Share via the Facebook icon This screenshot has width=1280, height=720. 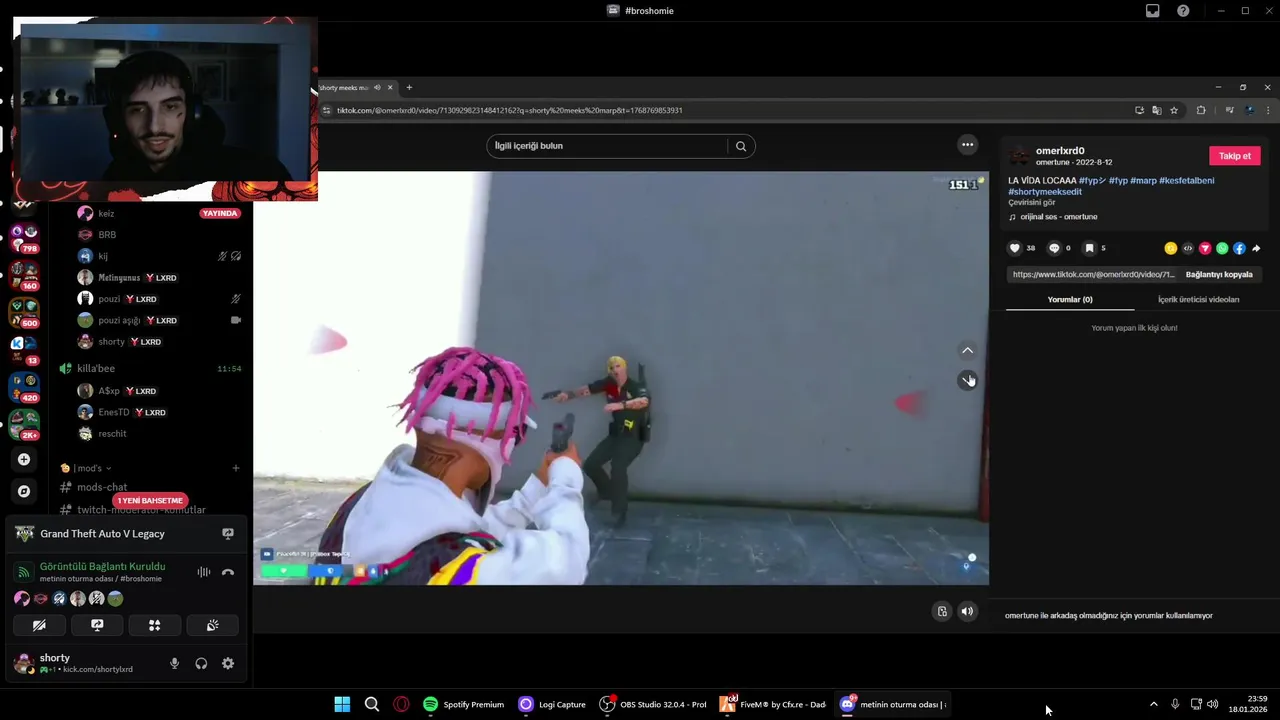pos(1239,248)
